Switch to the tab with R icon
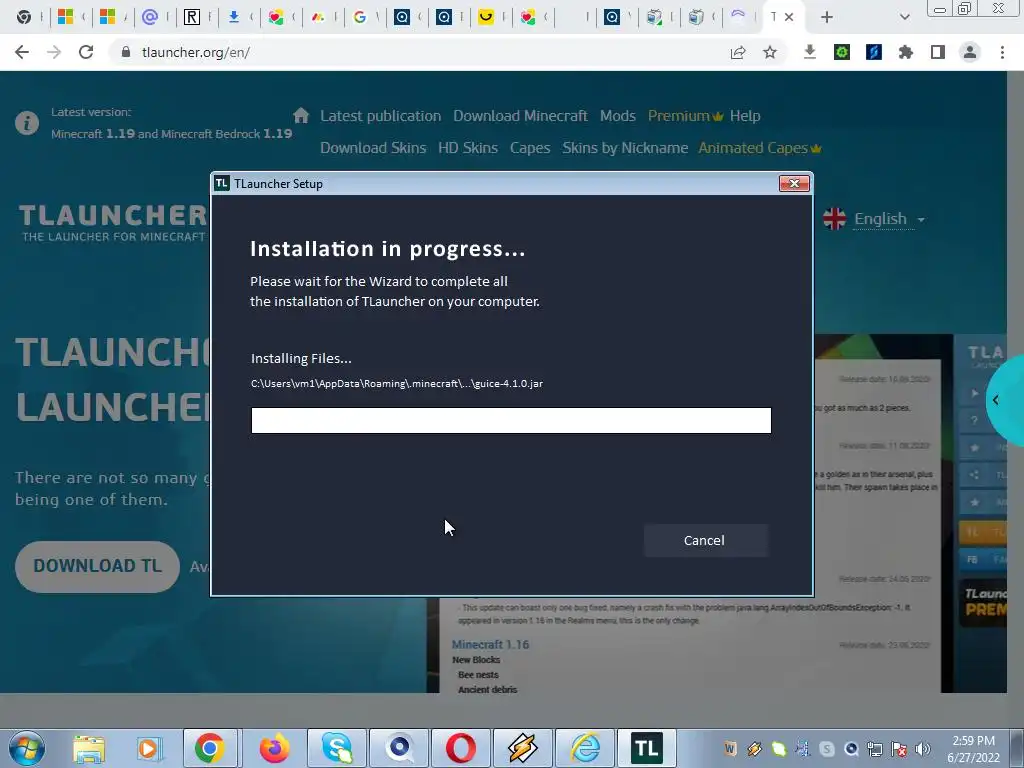 pyautogui.click(x=192, y=17)
